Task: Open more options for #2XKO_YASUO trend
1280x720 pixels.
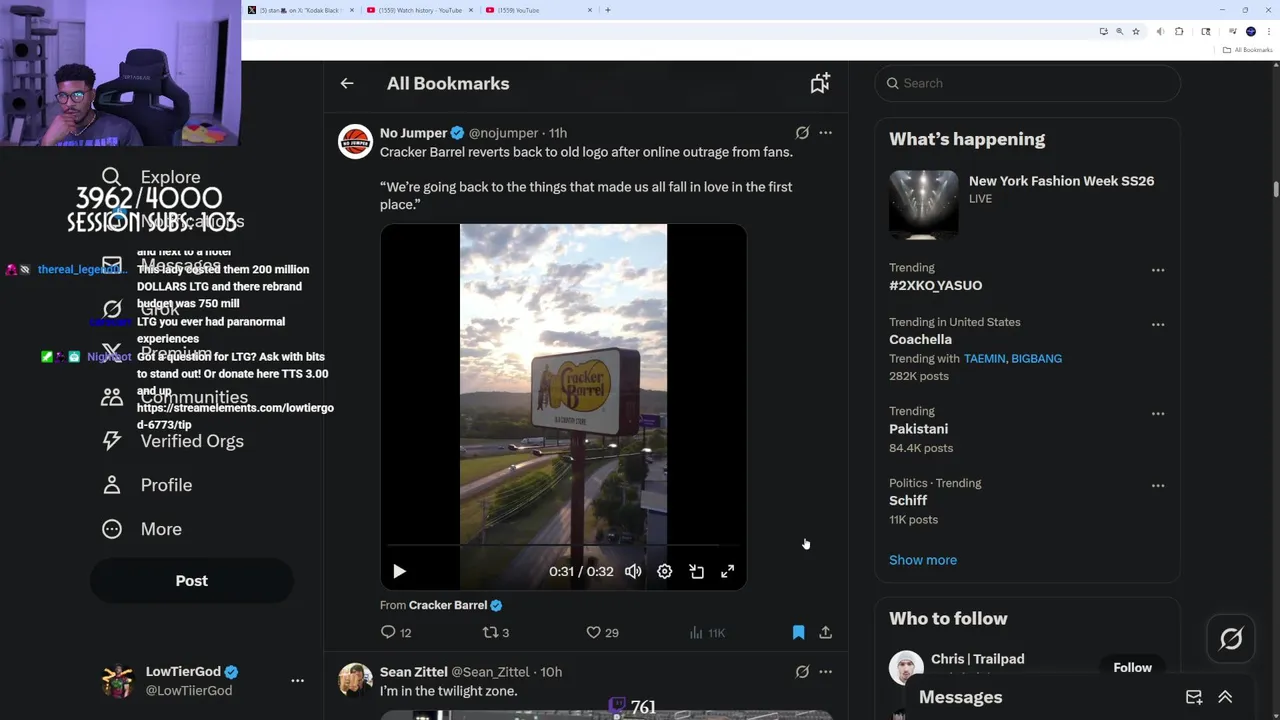Action: [1158, 270]
